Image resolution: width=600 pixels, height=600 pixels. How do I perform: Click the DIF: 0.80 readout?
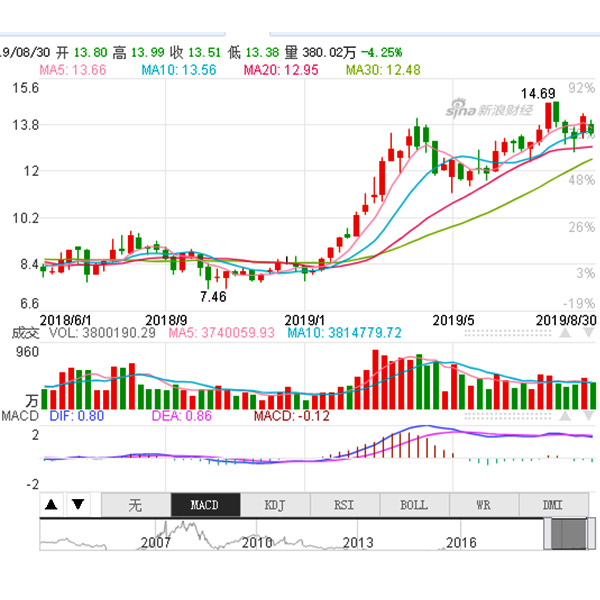(77, 416)
